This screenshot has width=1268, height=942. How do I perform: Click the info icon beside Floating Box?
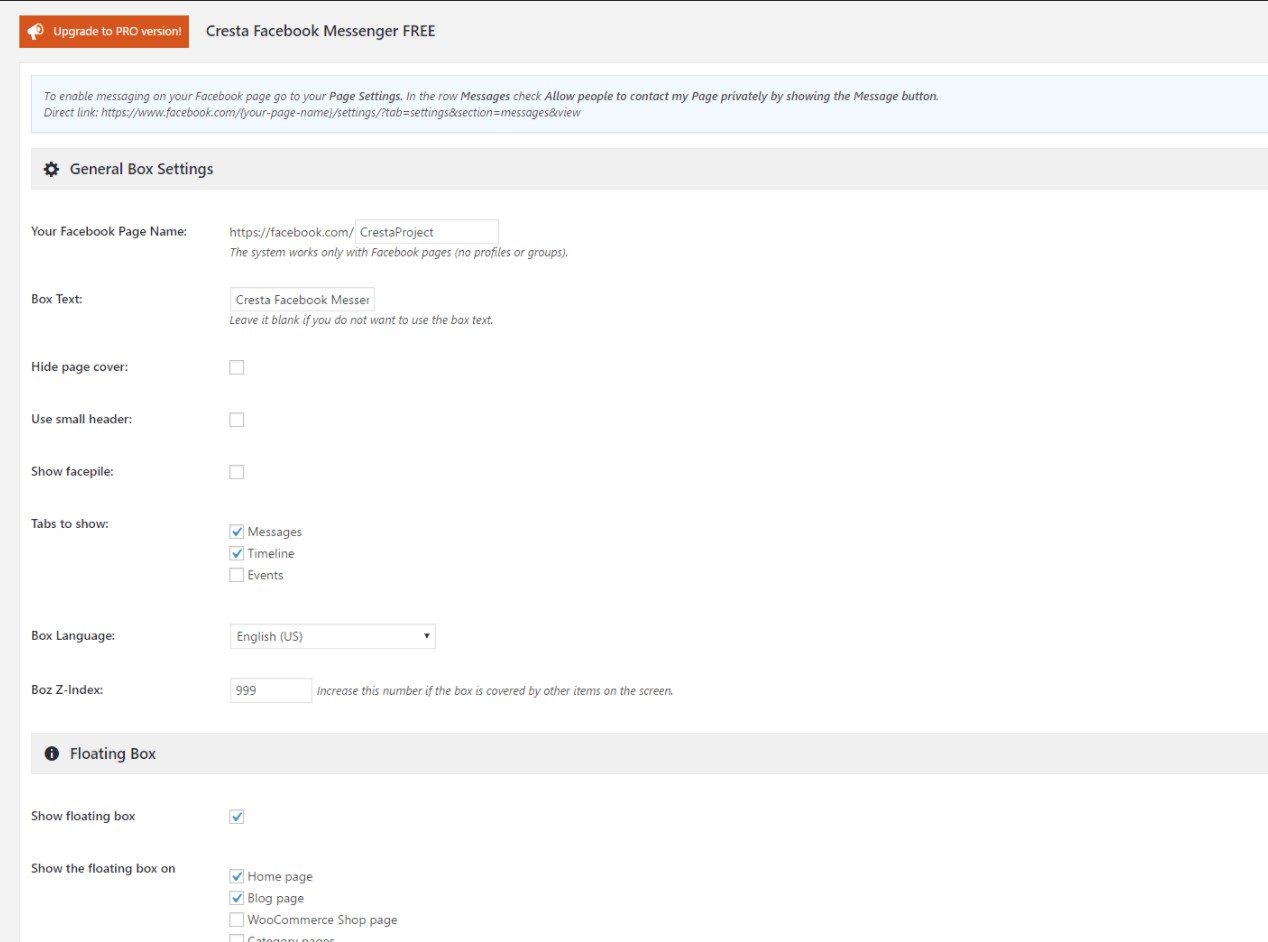coord(52,754)
